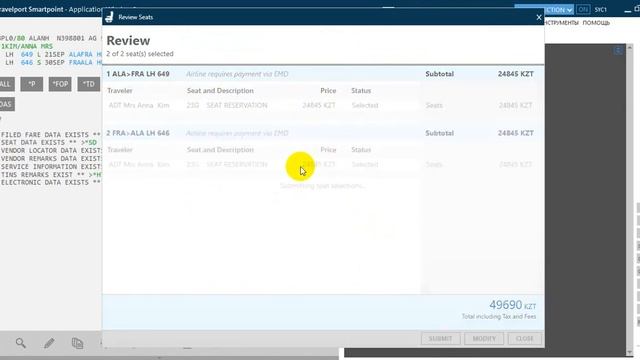The width and height of the screenshot is (640, 360).
Task: Click the copy pages icon in bottom toolbar
Action: [x=78, y=343]
